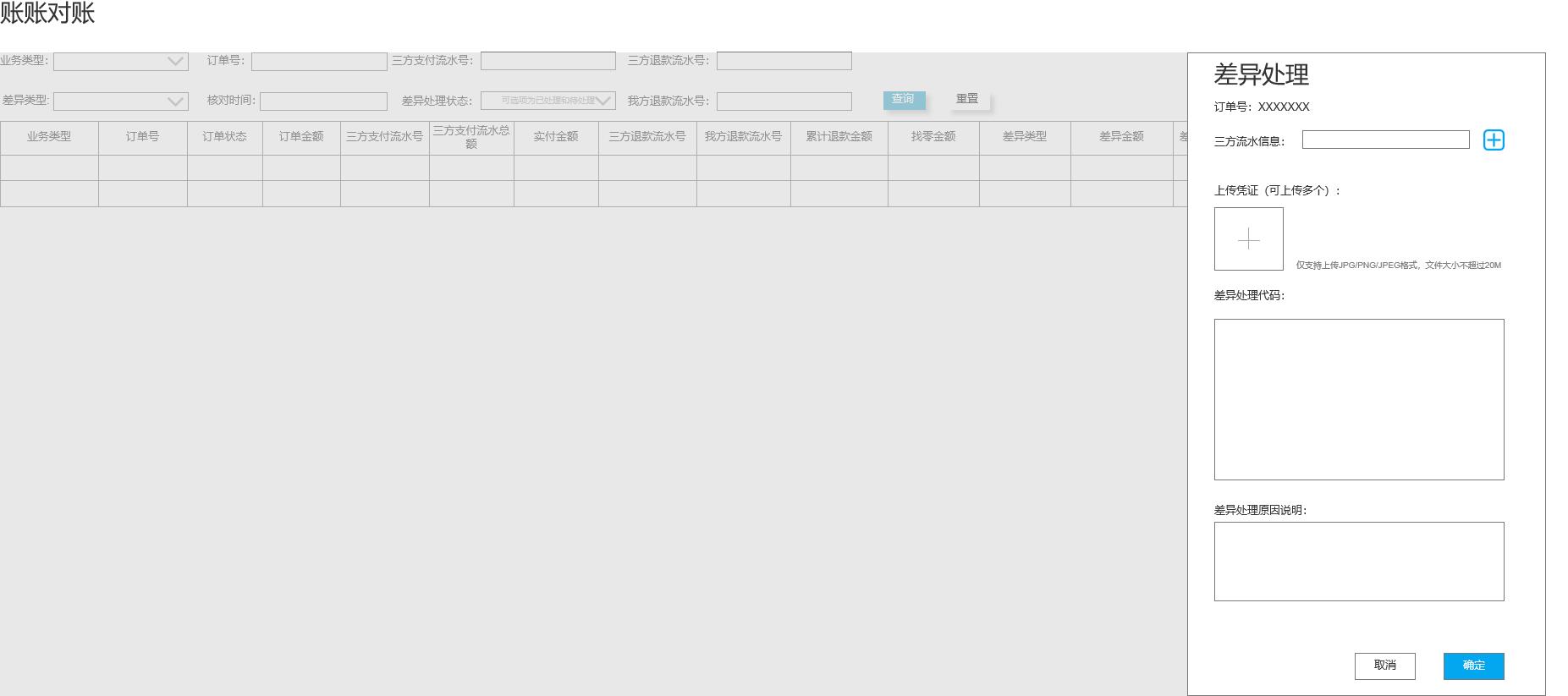1568x696 pixels.
Task: Focus the 我方退款流水号 input
Action: 784,101
